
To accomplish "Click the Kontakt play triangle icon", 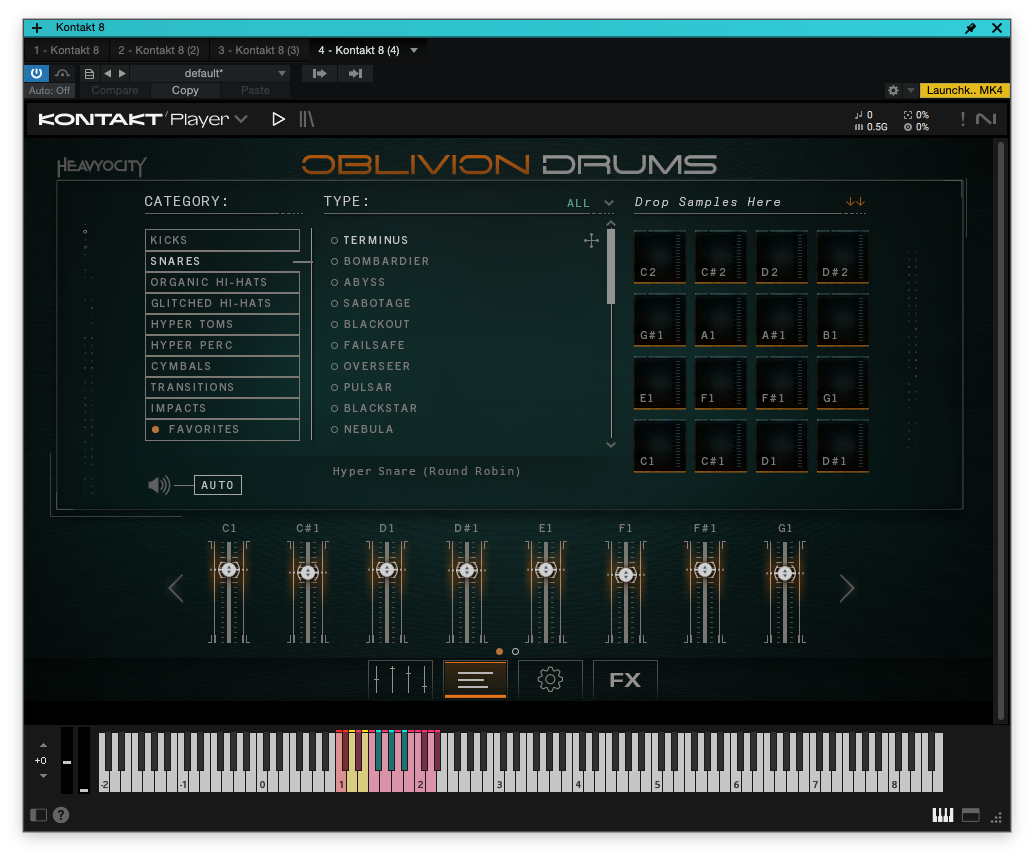I will (x=278, y=119).
